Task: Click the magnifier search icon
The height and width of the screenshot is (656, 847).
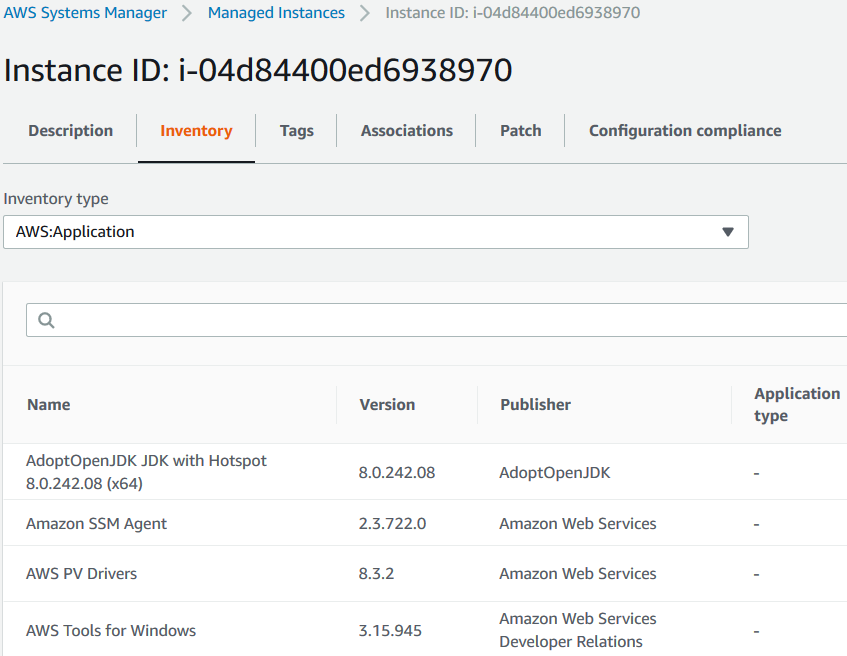Action: 46,320
